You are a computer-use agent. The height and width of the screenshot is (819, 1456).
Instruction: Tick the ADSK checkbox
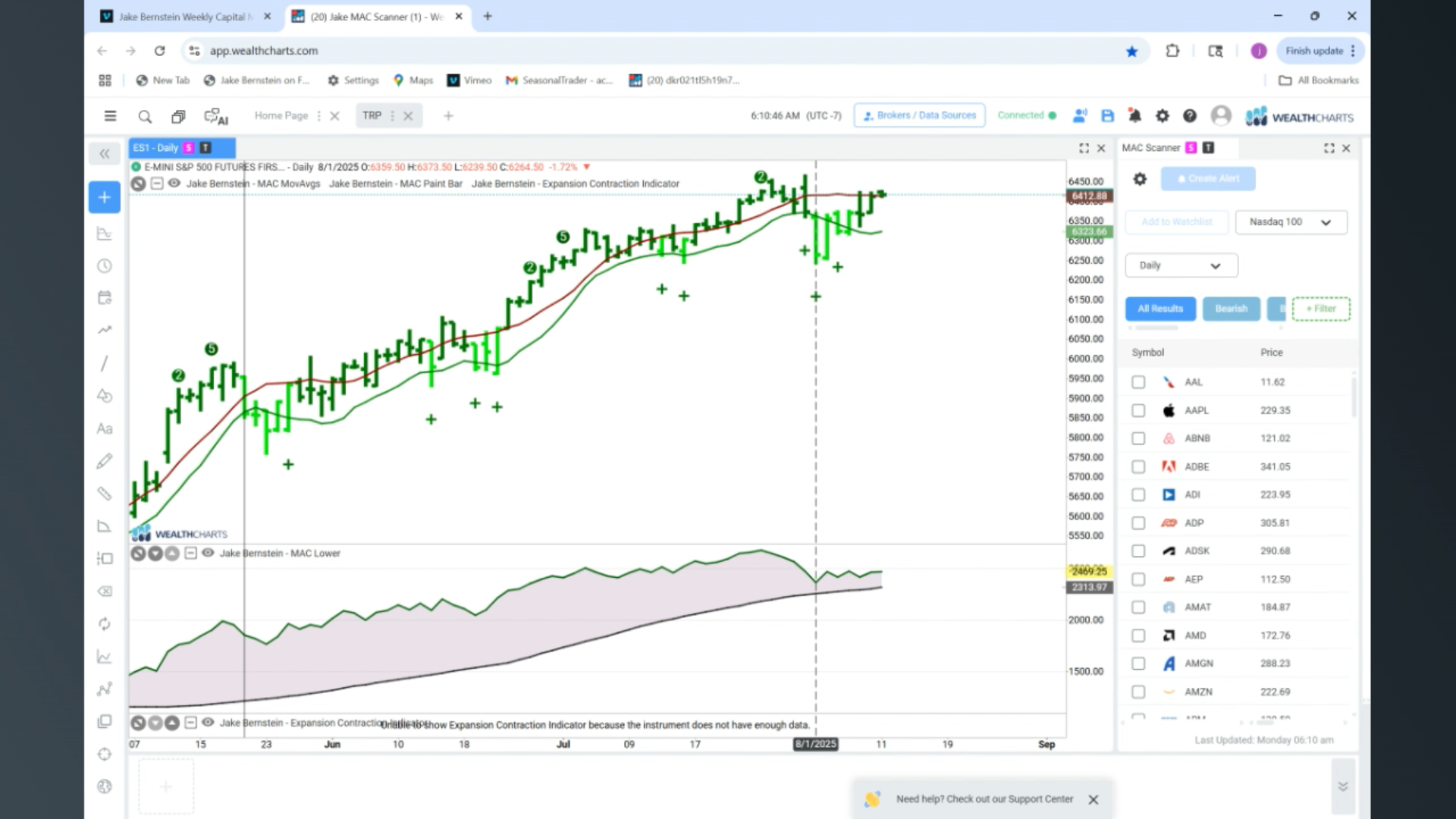[1138, 551]
